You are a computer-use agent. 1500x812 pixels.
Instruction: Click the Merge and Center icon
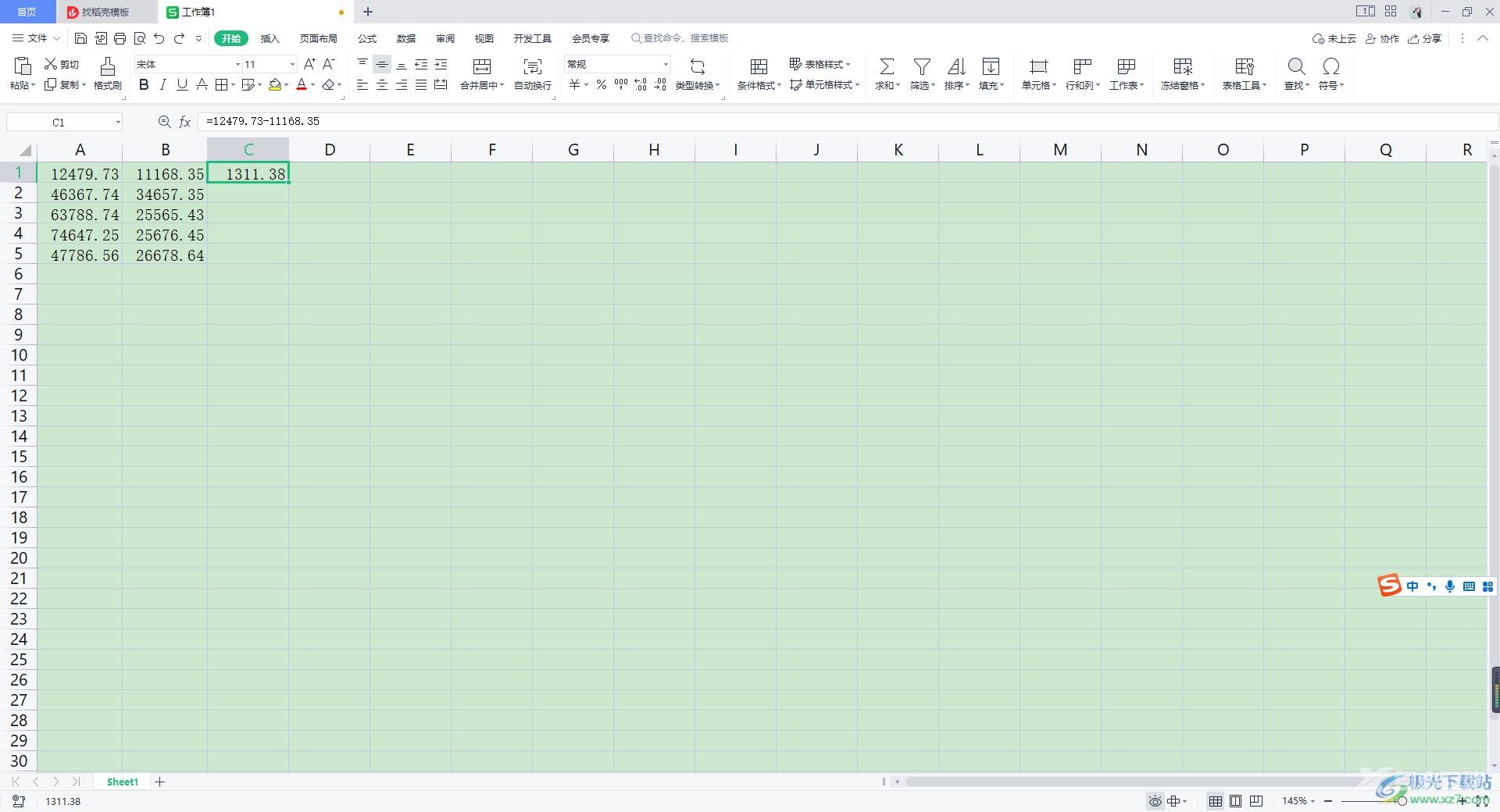click(482, 66)
